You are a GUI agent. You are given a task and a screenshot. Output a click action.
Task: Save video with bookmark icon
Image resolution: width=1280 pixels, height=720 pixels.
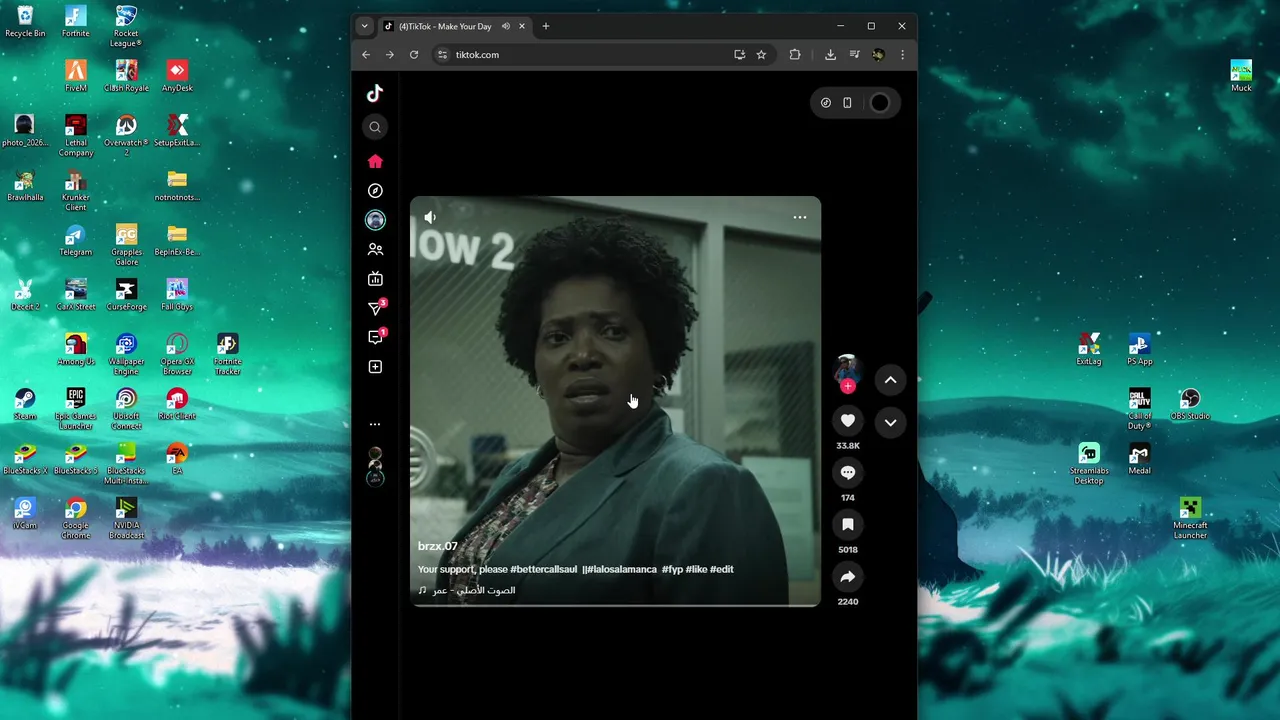848,524
